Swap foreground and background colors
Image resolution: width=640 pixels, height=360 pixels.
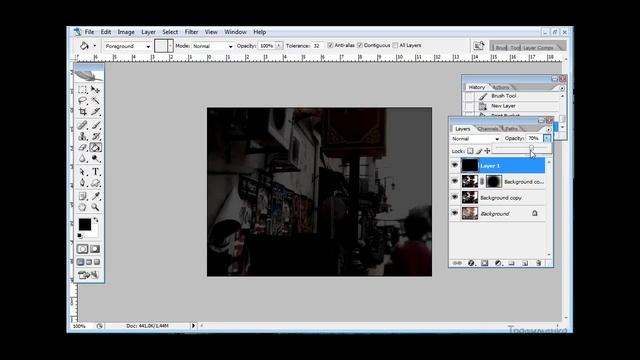point(96,220)
